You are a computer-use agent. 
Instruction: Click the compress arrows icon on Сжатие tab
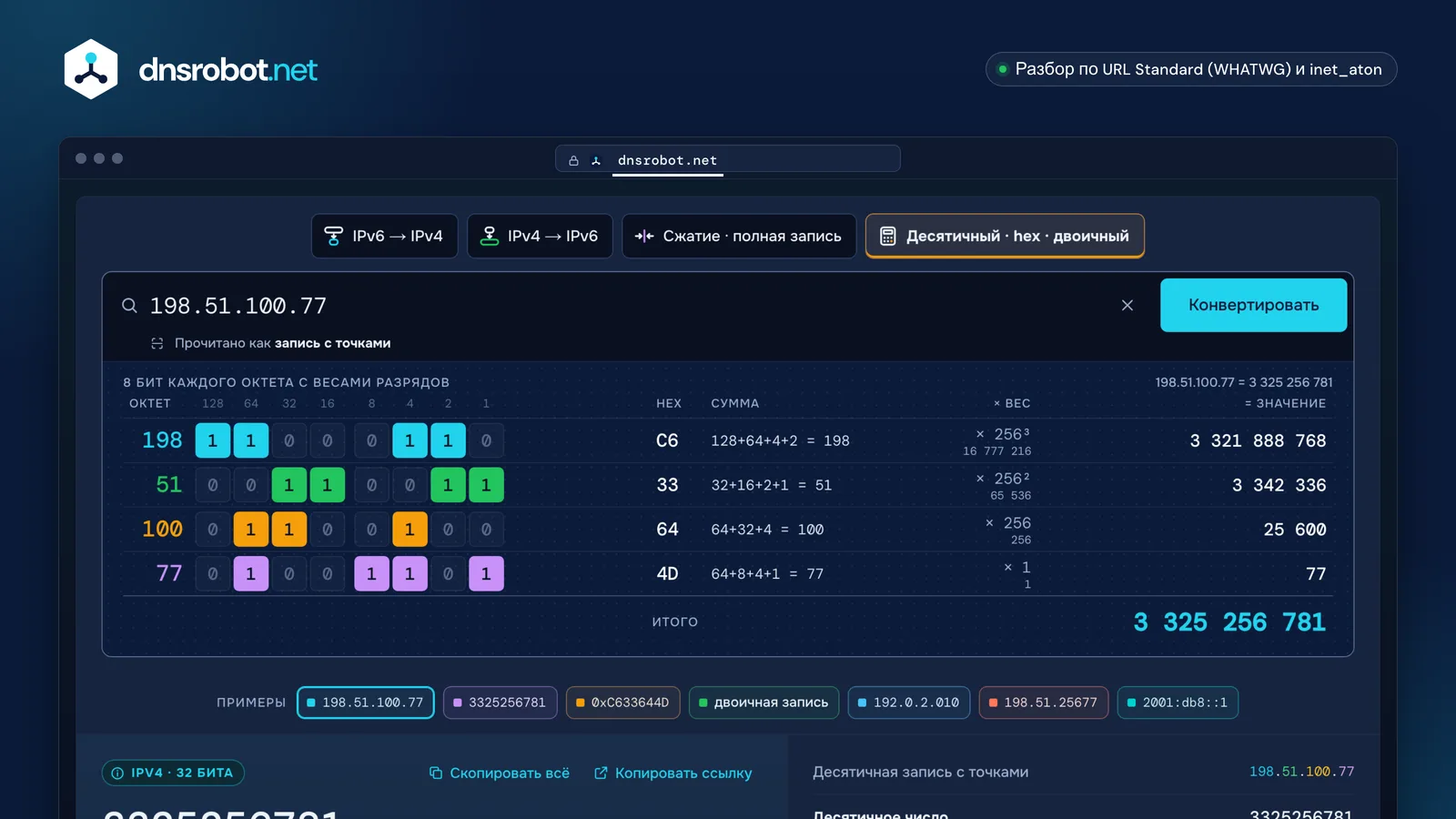pyautogui.click(x=644, y=237)
